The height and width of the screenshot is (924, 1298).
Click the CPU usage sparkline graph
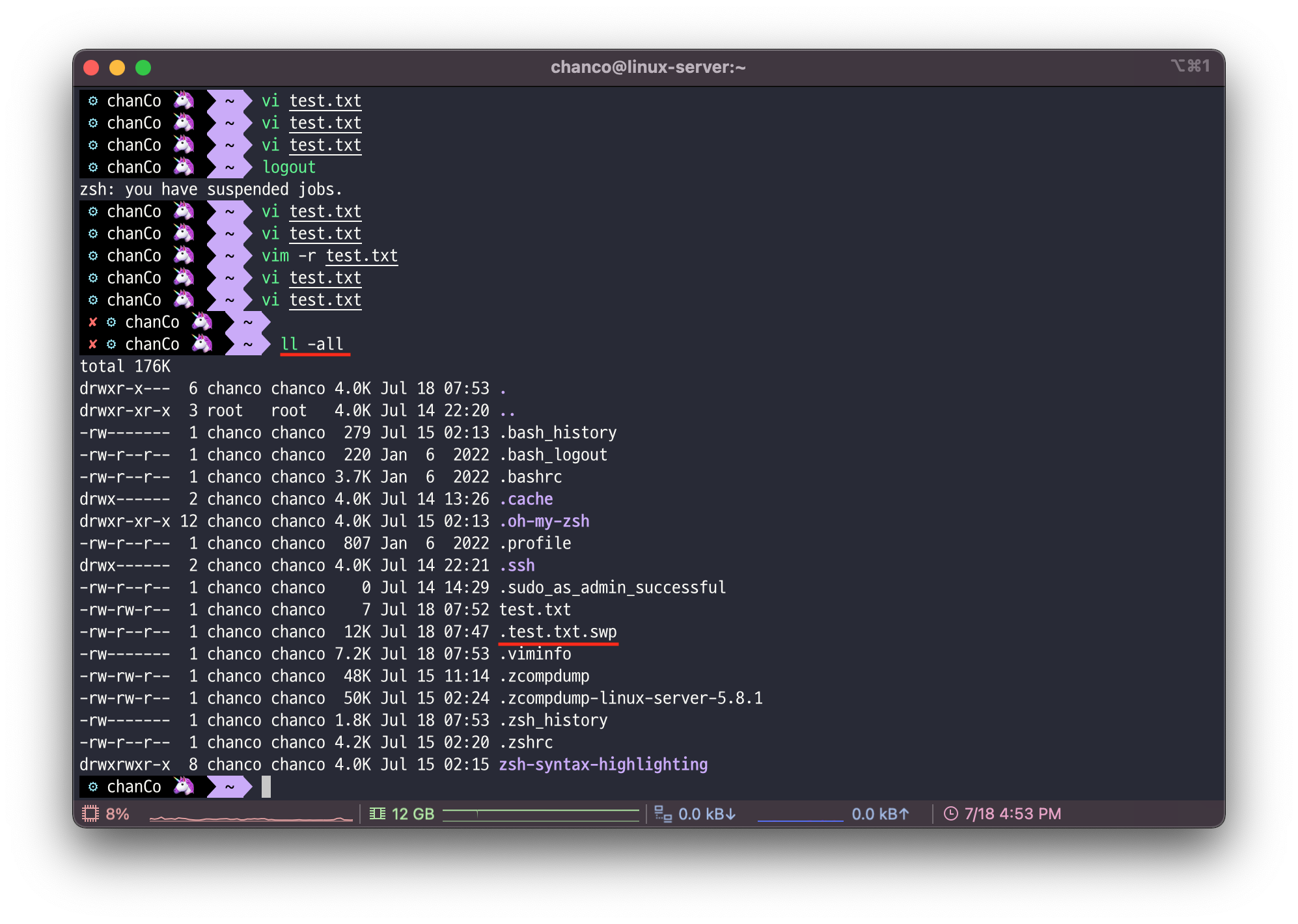pyautogui.click(x=251, y=817)
